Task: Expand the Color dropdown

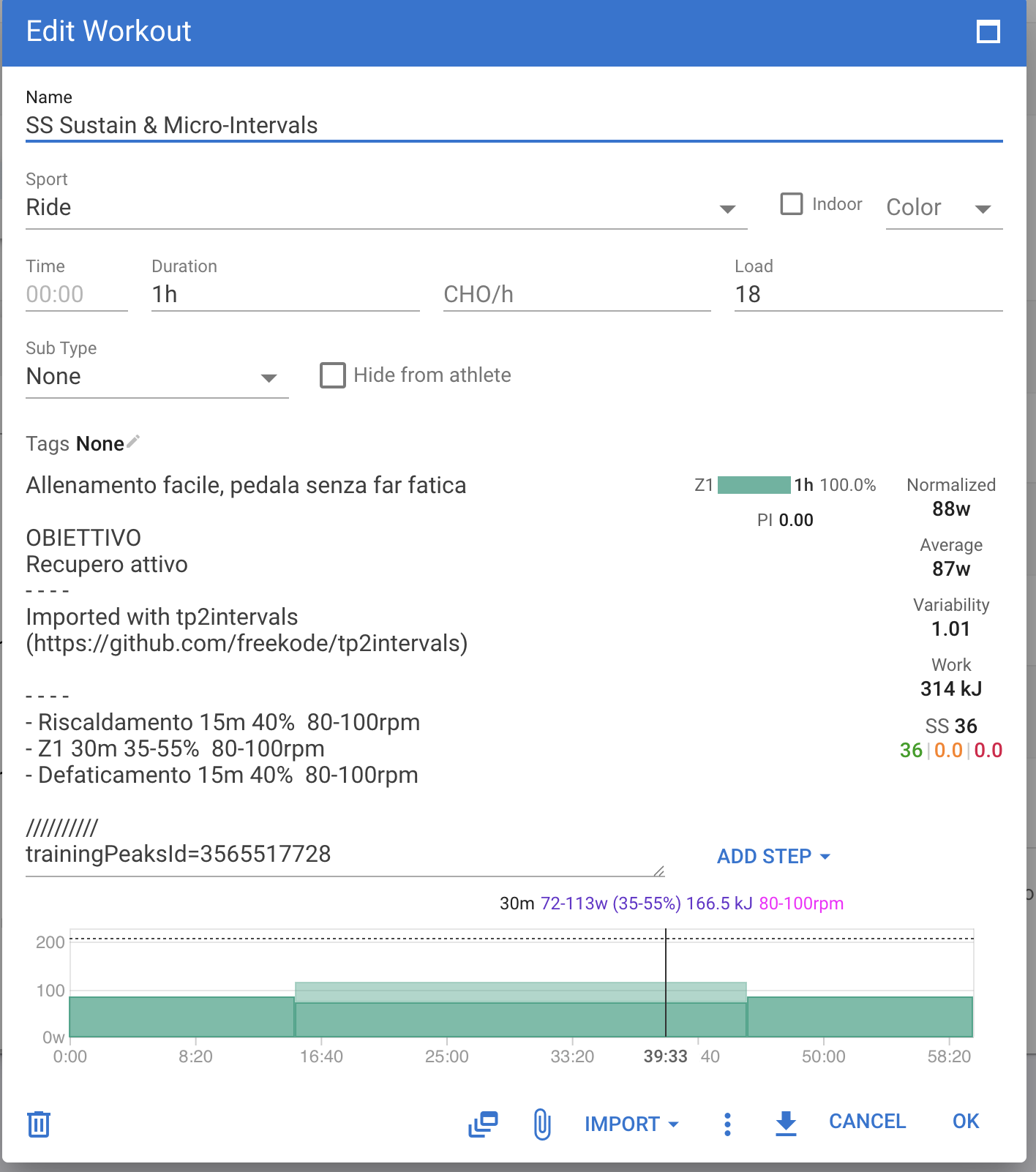Action: tap(943, 208)
